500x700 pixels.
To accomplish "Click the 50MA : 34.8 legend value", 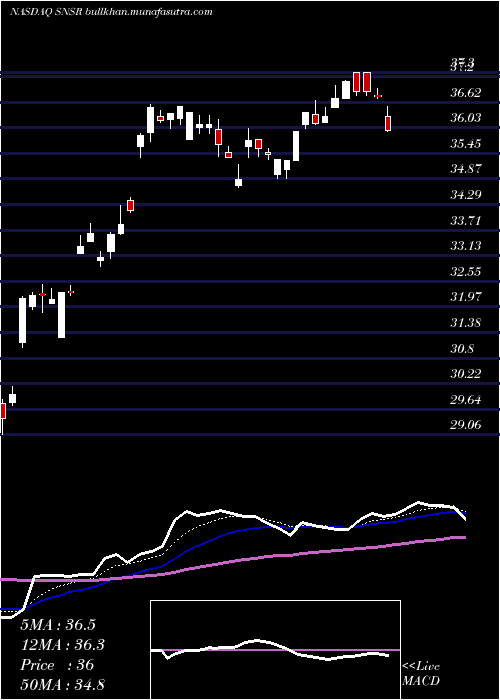I will coord(62,685).
